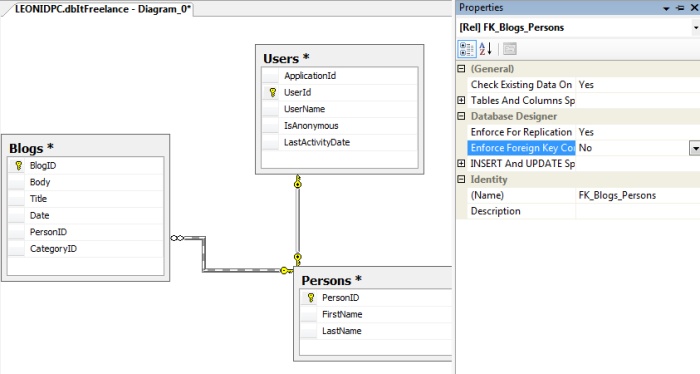Open the FK_Blogs_Persons object selector dropdown

(695, 28)
